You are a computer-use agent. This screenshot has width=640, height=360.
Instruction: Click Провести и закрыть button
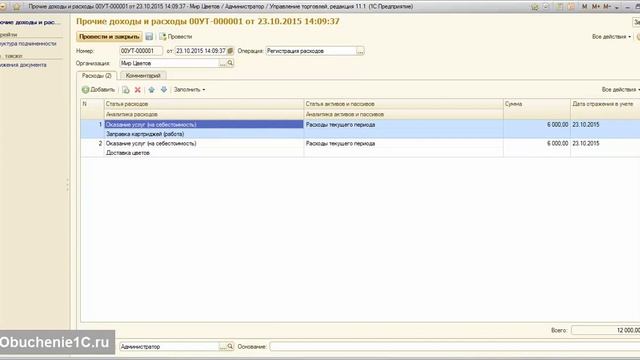pyautogui.click(x=109, y=37)
